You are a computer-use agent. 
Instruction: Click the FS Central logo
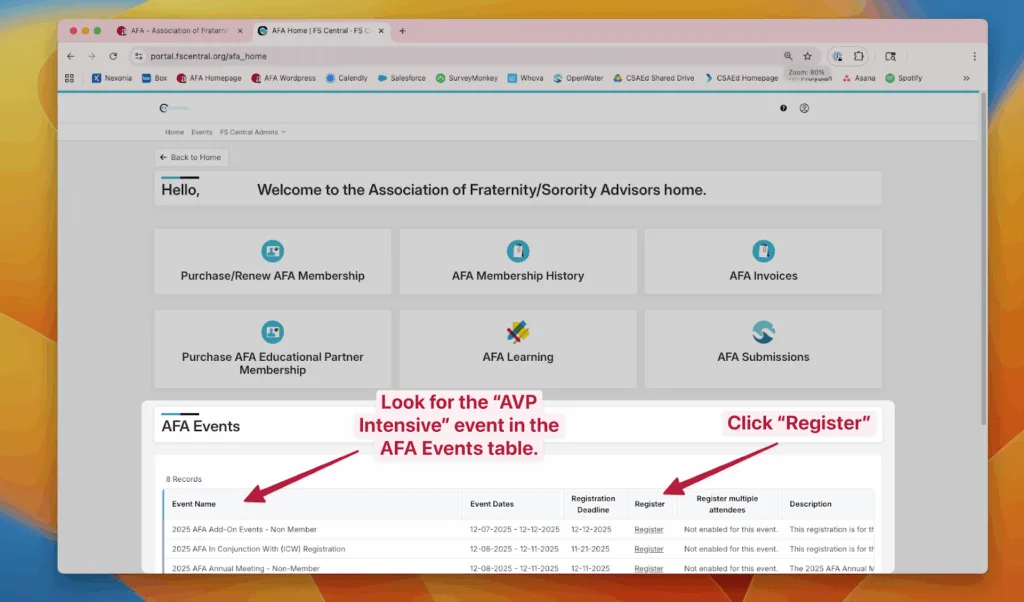174,108
